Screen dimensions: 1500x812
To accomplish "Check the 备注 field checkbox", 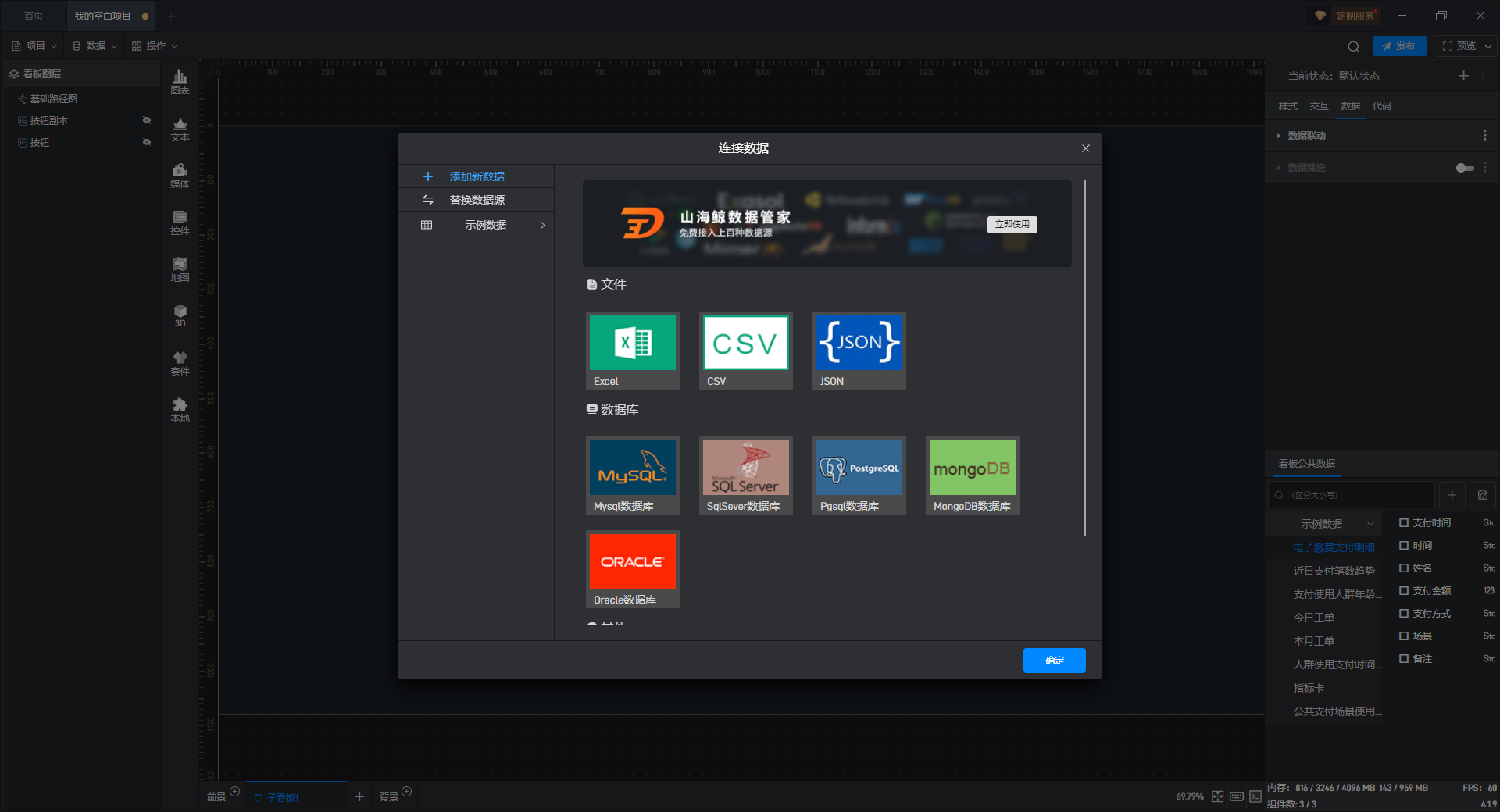I will 1404,659.
